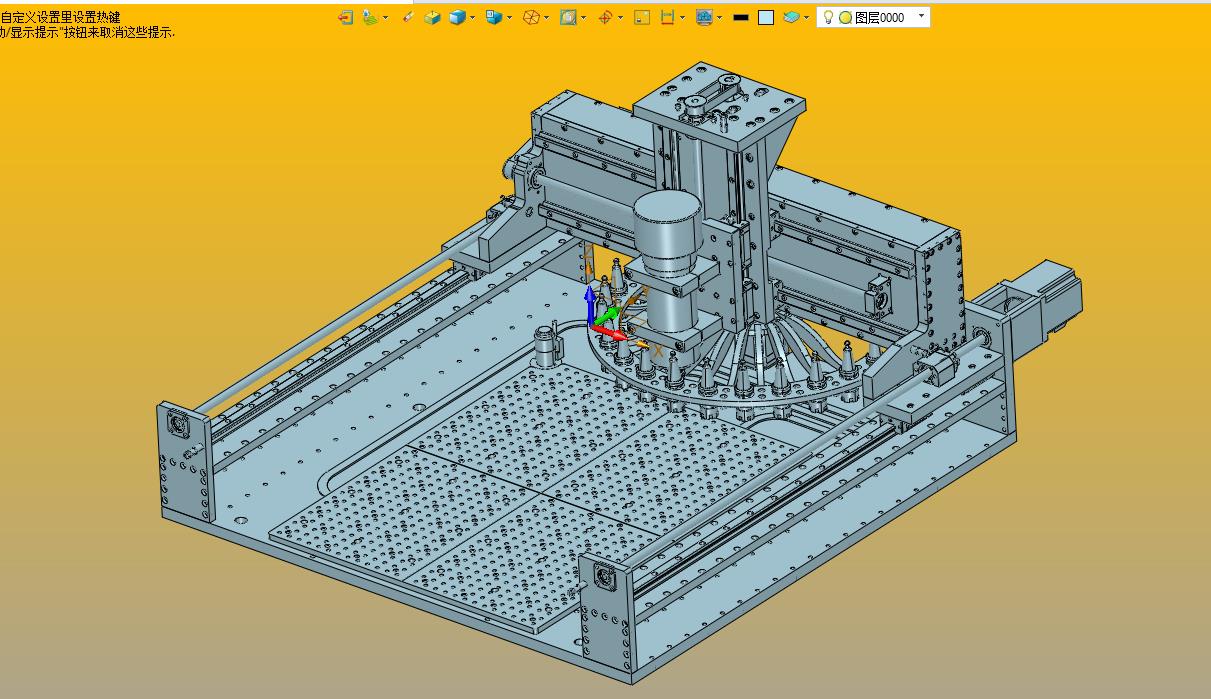Click the orange wireframe polyhedron icon
1211x699 pixels.
(x=532, y=17)
